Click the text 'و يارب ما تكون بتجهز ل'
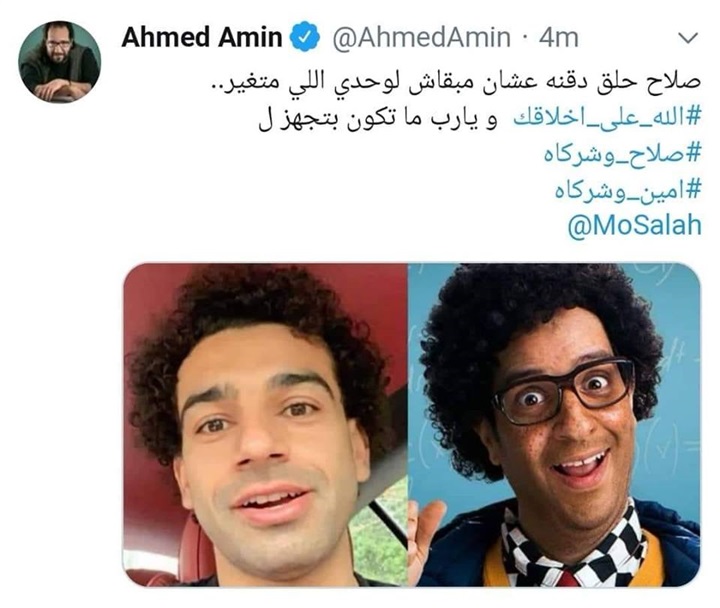This screenshot has width=720, height=608. (x=378, y=118)
